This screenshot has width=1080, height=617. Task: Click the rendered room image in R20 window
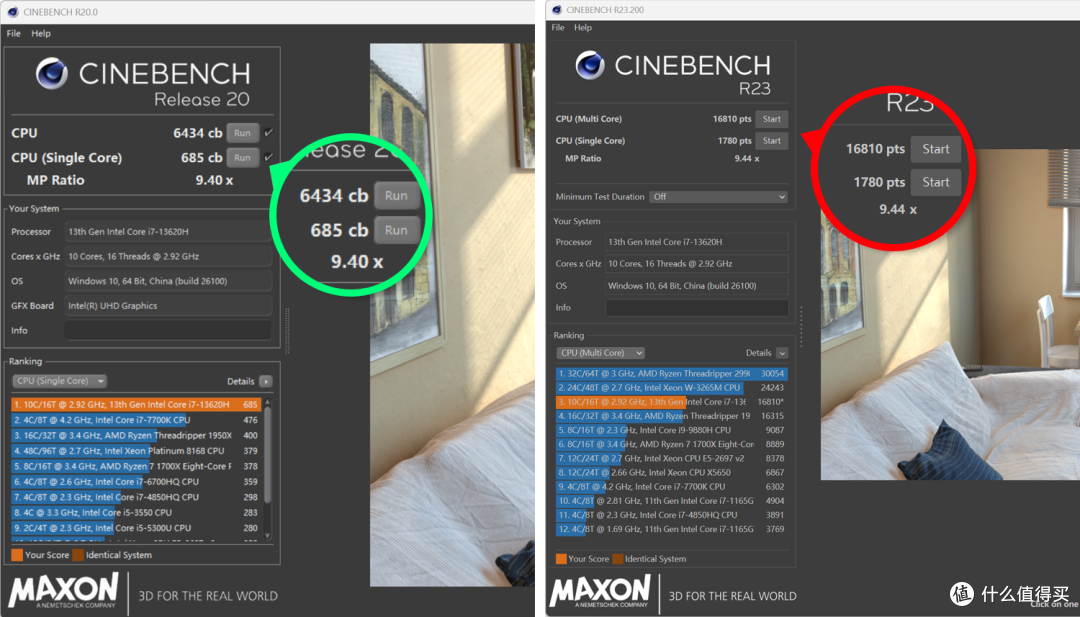(452, 315)
